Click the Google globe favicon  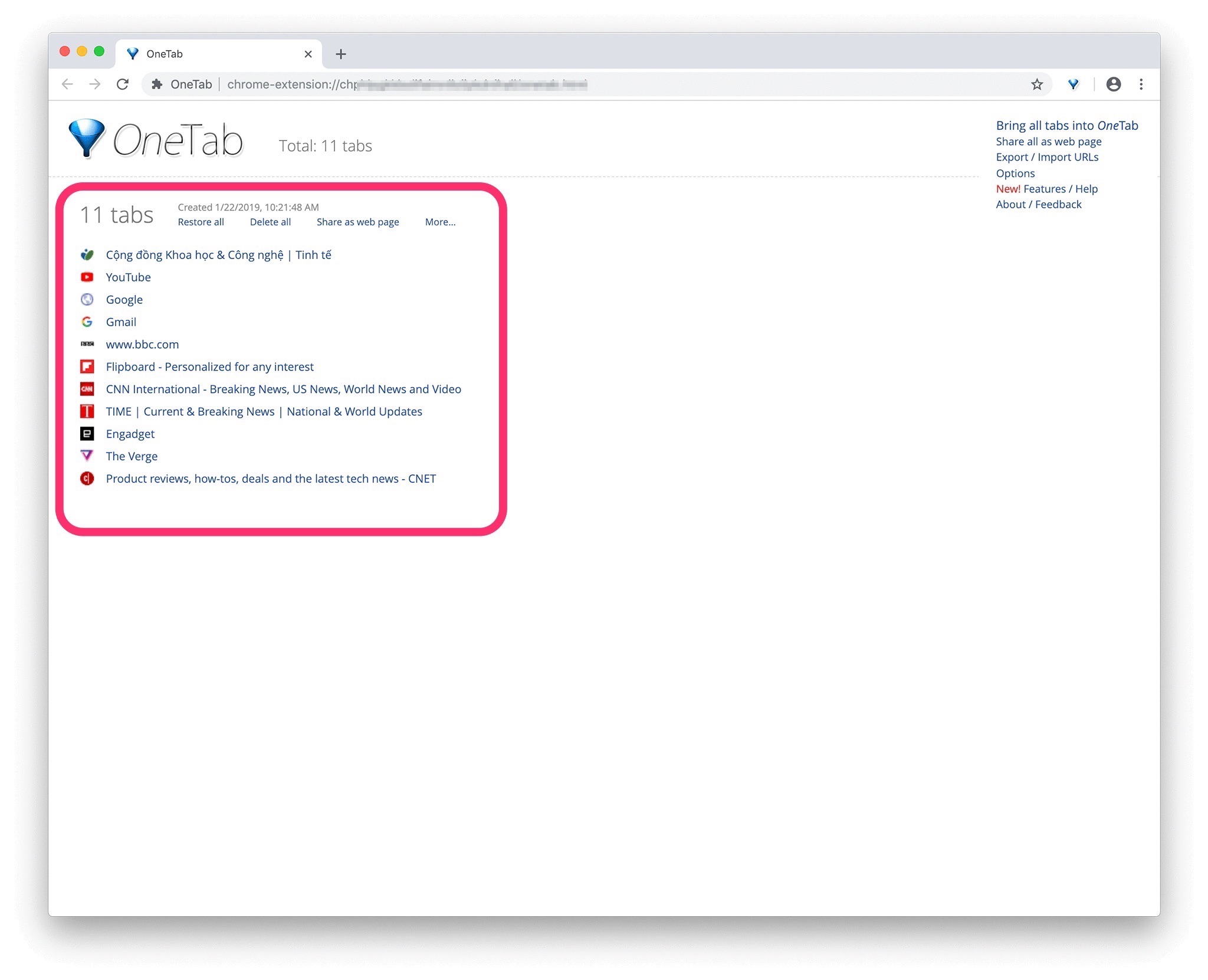tap(87, 300)
